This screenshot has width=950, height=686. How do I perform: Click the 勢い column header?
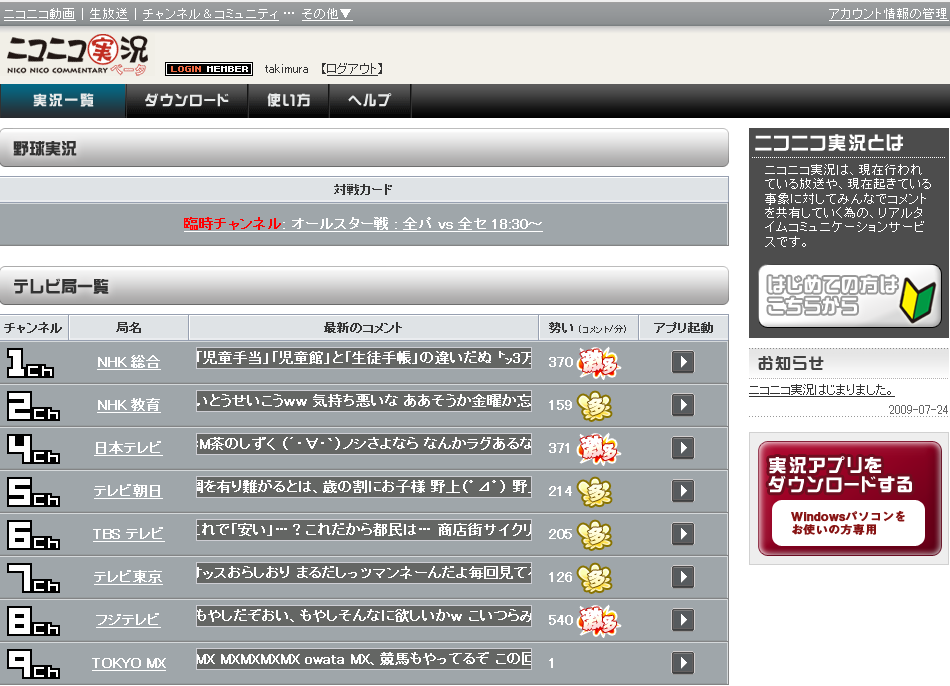tap(588, 328)
